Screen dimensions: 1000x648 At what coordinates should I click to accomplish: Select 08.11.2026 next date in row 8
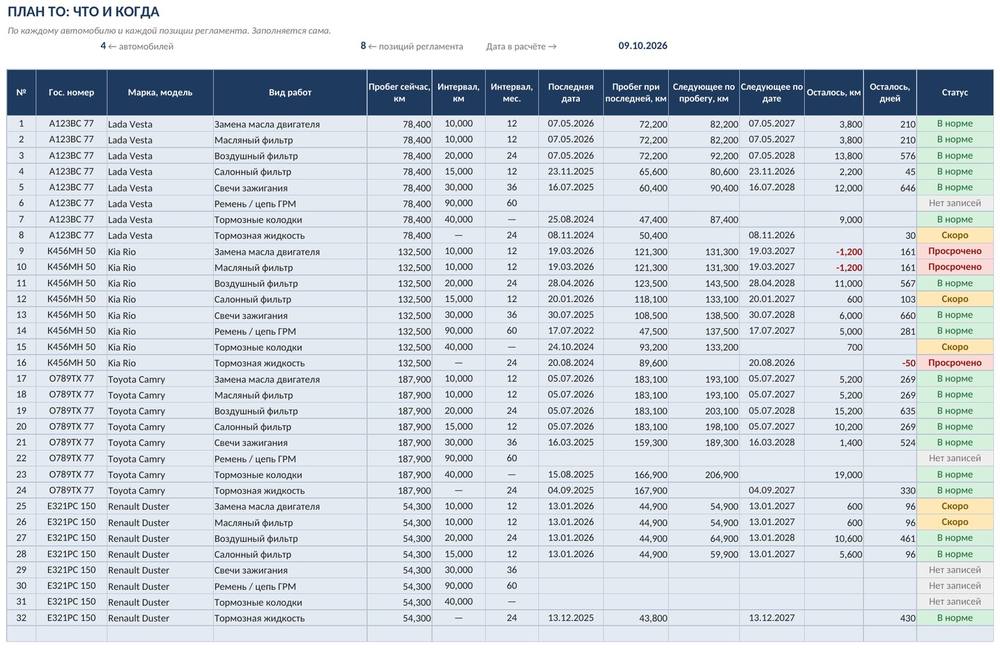point(772,235)
